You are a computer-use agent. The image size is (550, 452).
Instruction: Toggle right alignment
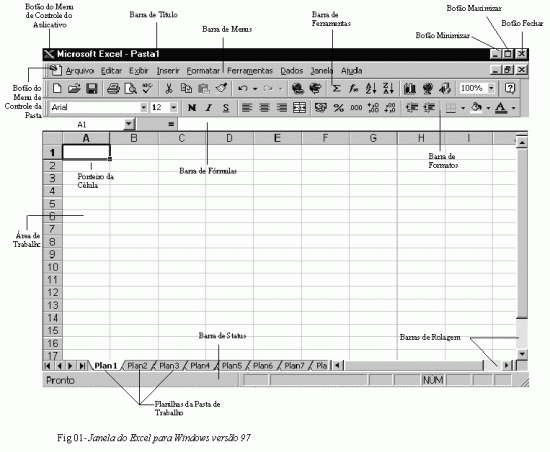(x=282, y=108)
